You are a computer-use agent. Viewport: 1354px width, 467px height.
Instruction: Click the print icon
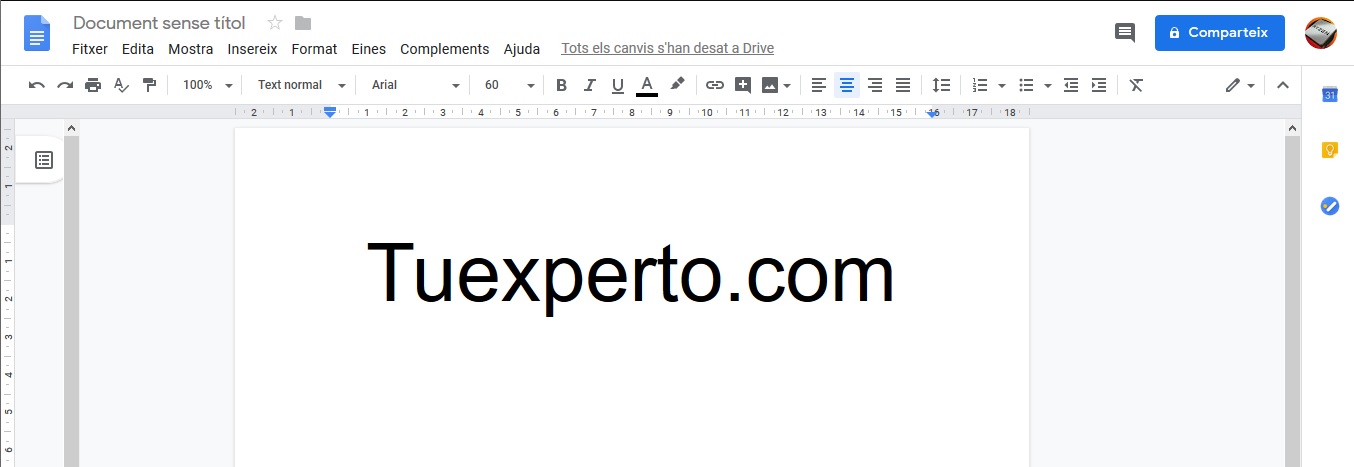pos(93,85)
